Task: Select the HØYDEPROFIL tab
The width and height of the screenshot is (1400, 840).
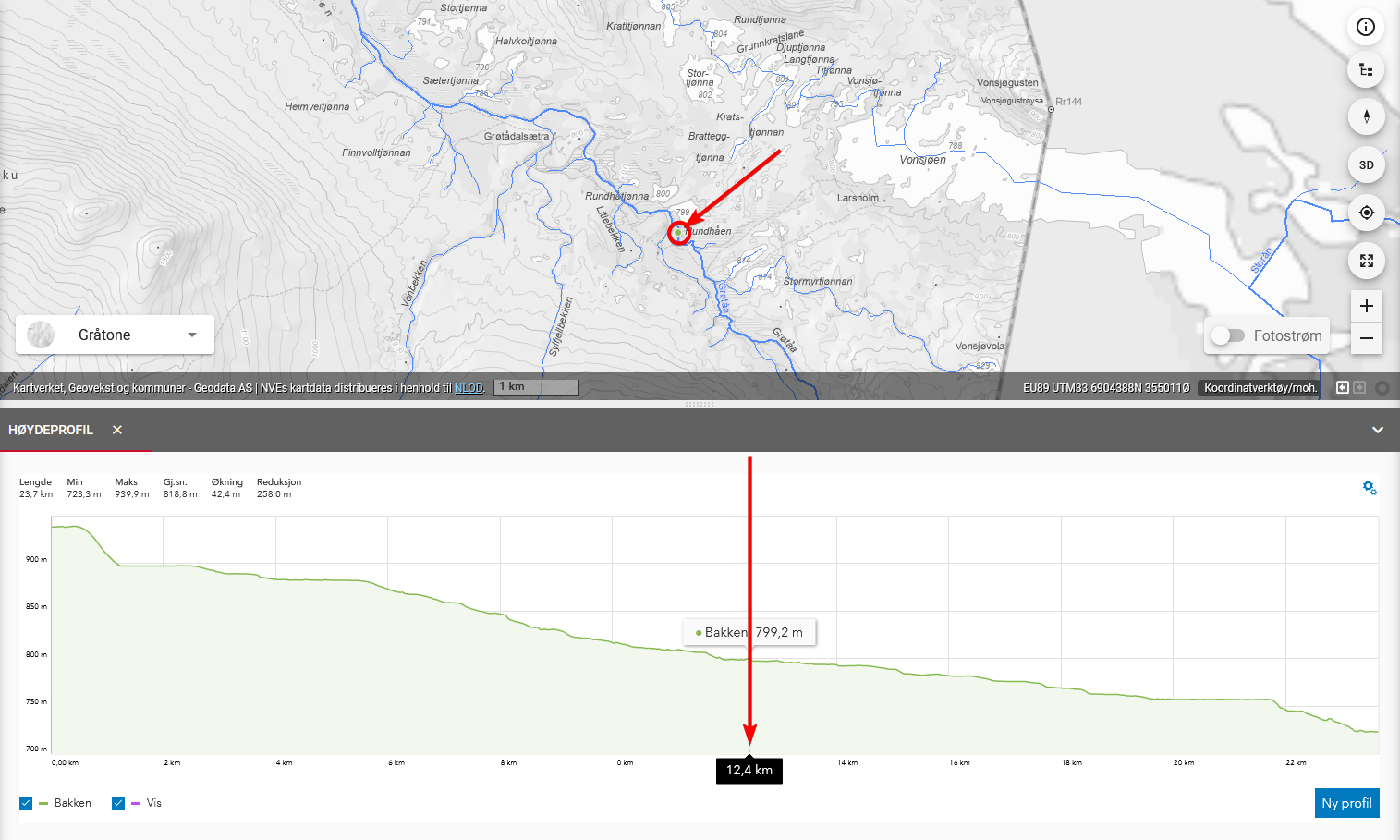Action: 51,430
